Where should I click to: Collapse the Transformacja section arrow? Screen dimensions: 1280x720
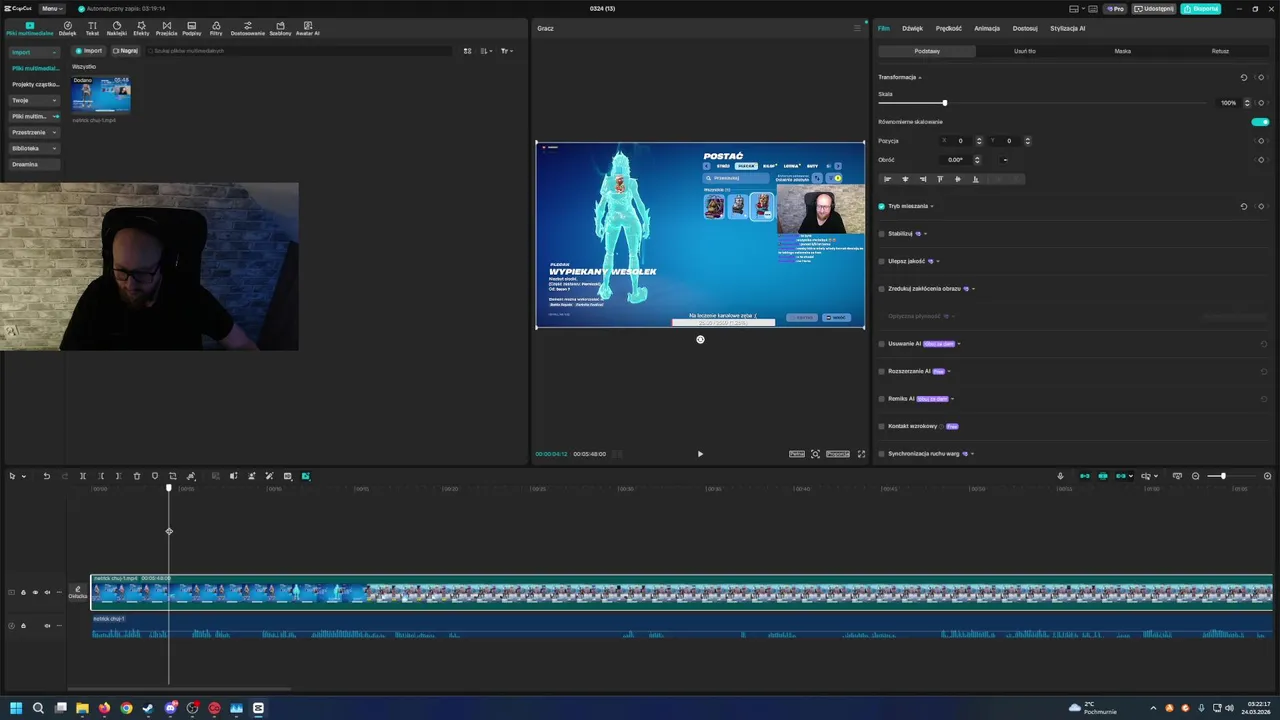[920, 77]
